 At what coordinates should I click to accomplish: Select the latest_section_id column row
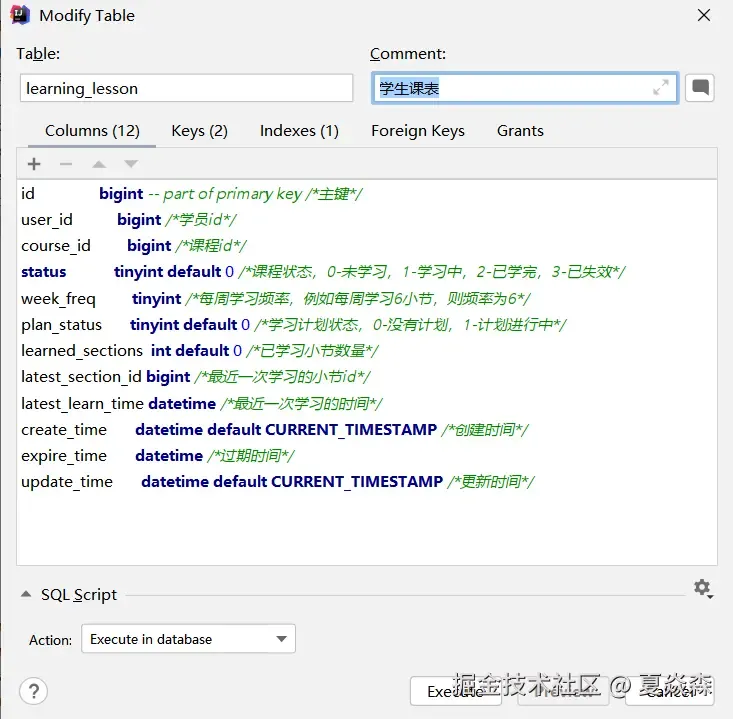(x=366, y=377)
